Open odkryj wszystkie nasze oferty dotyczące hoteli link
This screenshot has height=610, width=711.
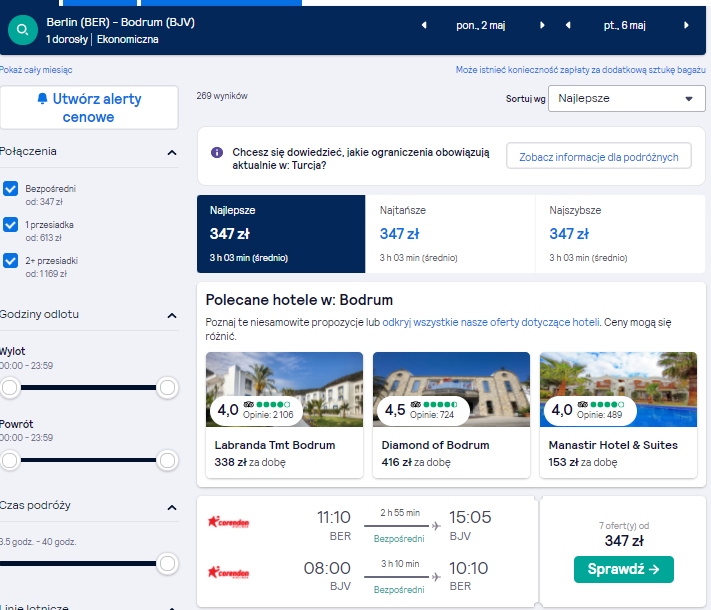(491, 322)
